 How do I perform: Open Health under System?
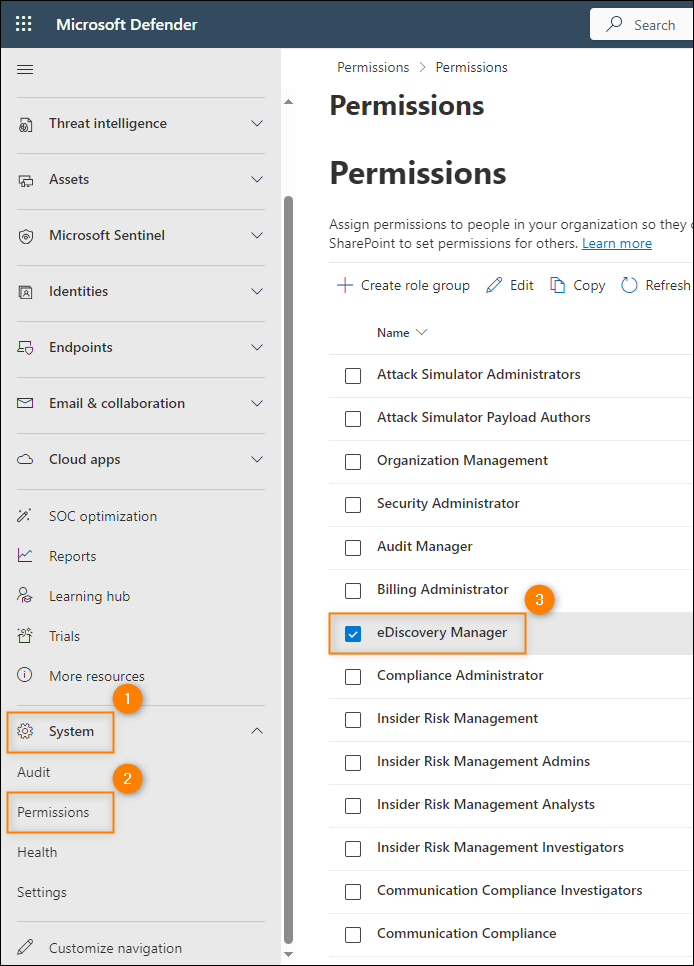(37, 852)
